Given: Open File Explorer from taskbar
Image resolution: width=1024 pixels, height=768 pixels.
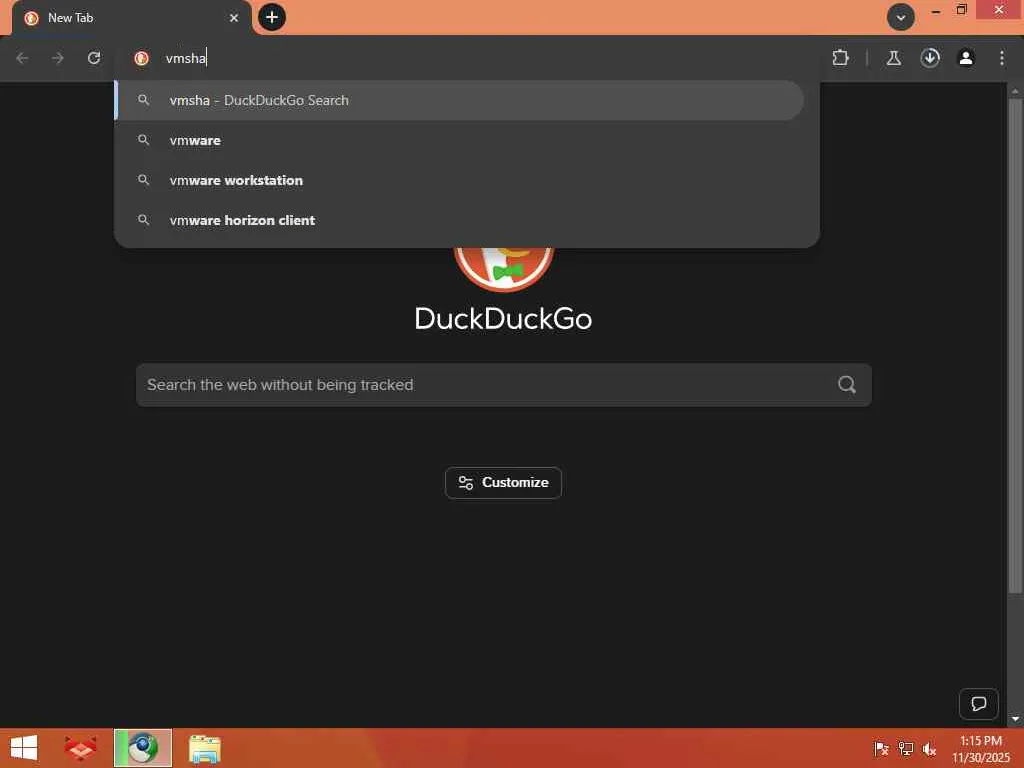Looking at the screenshot, I should (204, 748).
